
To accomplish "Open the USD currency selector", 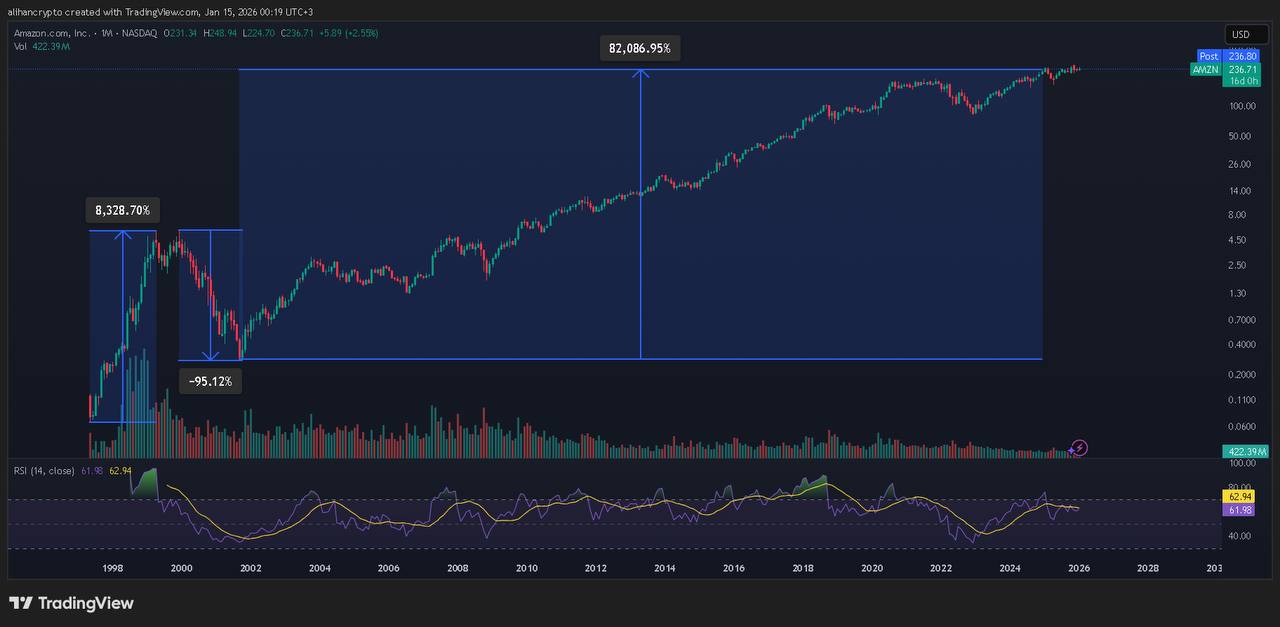I will click(1240, 34).
